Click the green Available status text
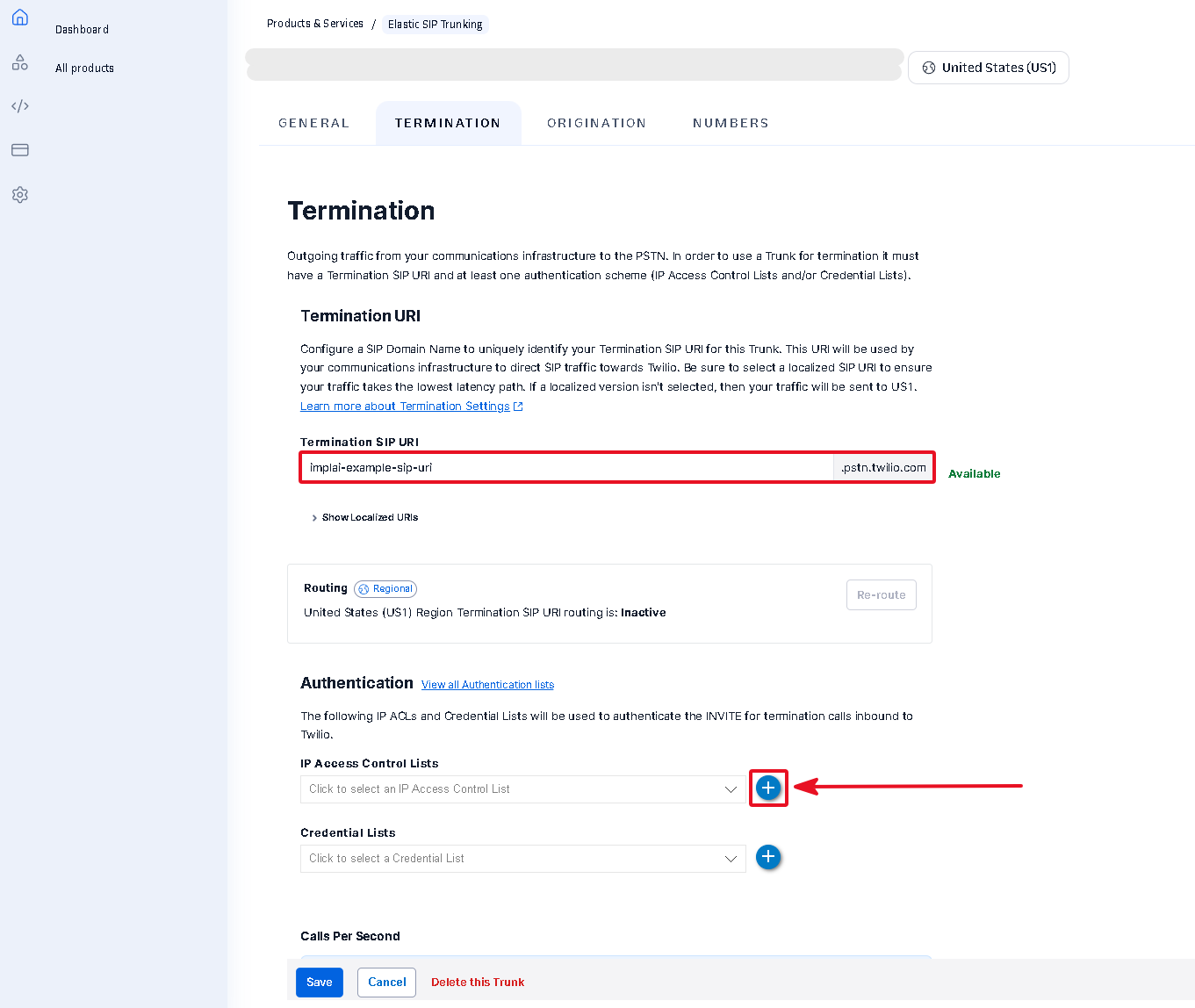 pos(975,474)
